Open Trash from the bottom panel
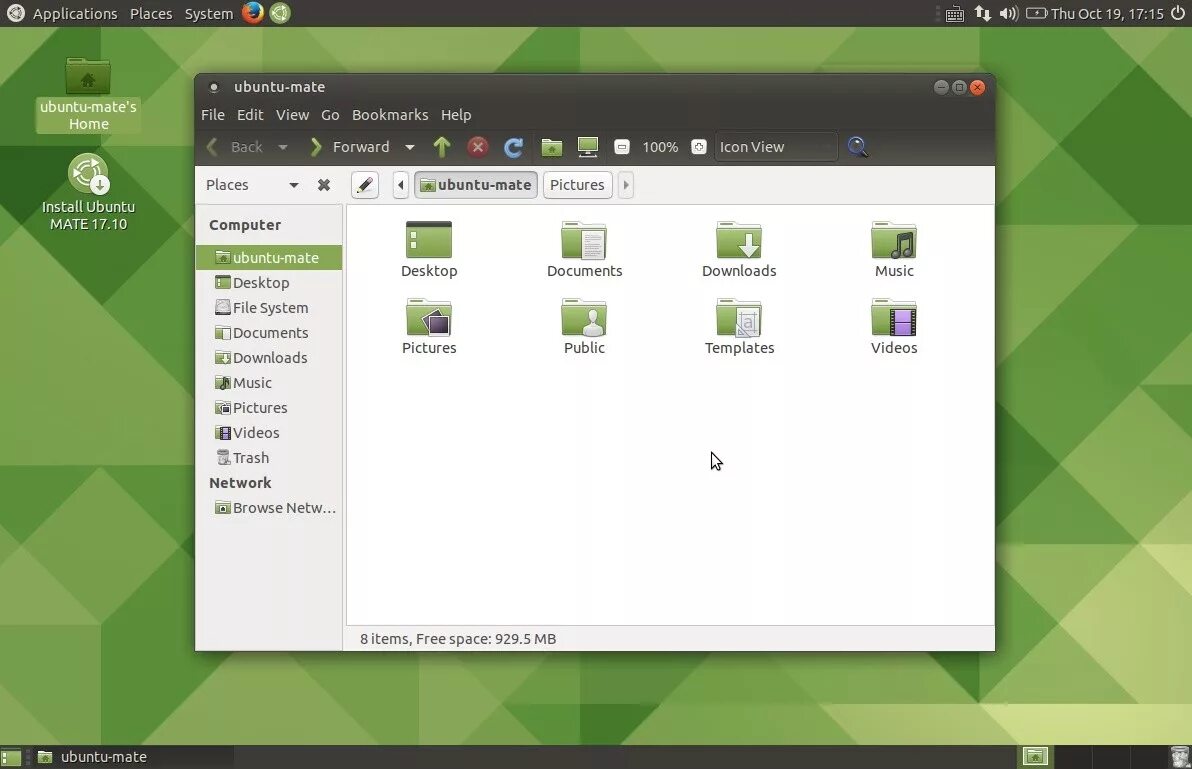 point(1179,757)
